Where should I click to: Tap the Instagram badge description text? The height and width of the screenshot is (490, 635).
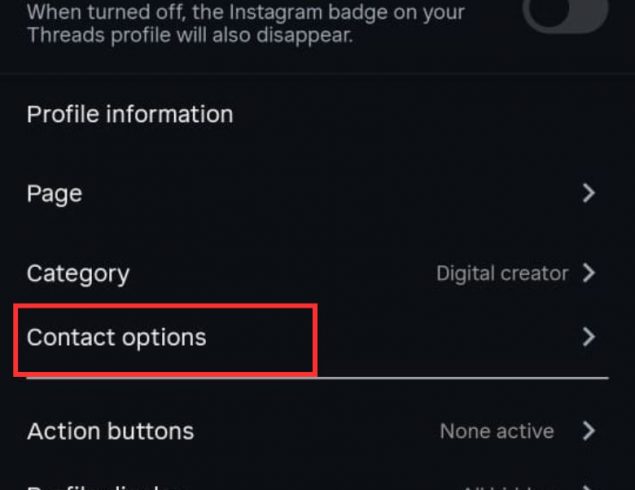245,14
